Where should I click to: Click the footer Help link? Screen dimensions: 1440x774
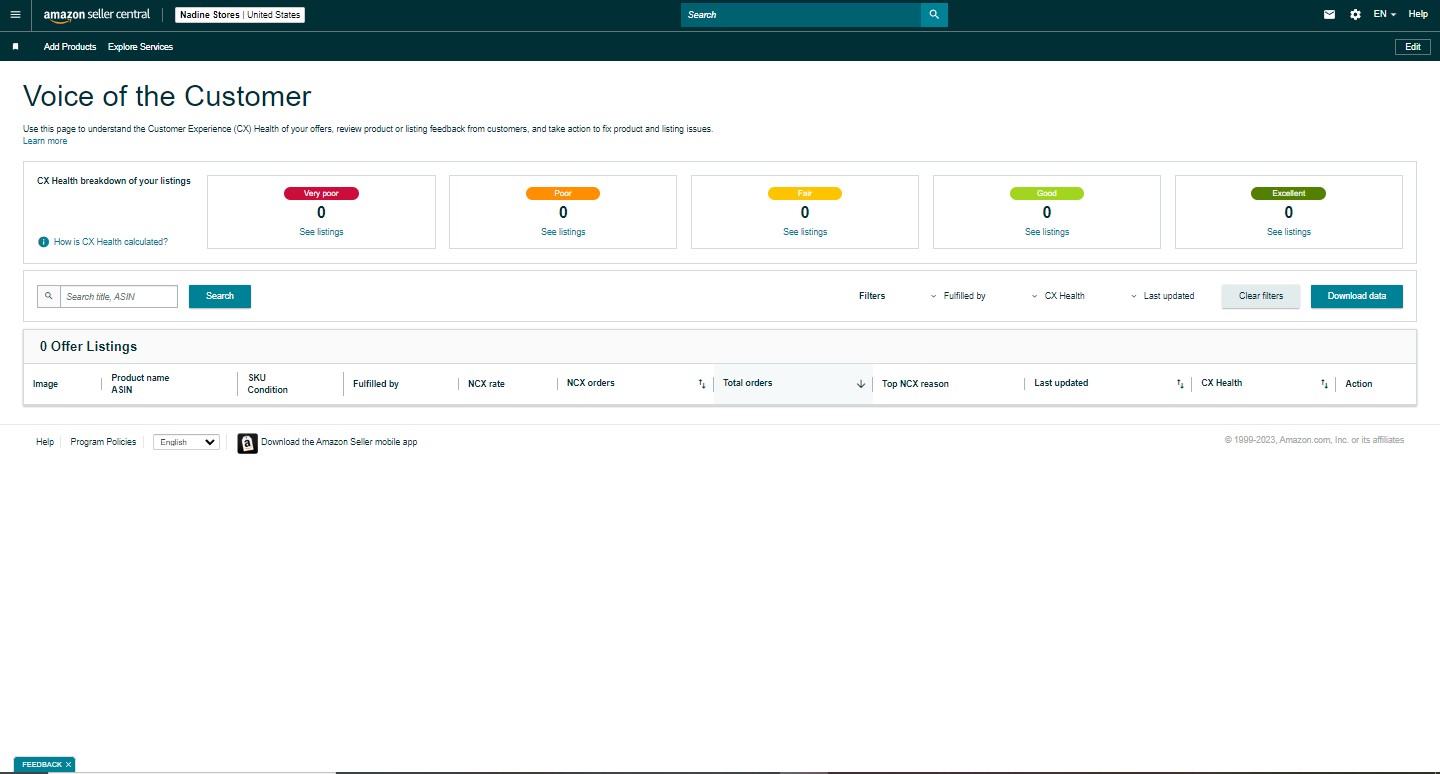click(x=45, y=442)
